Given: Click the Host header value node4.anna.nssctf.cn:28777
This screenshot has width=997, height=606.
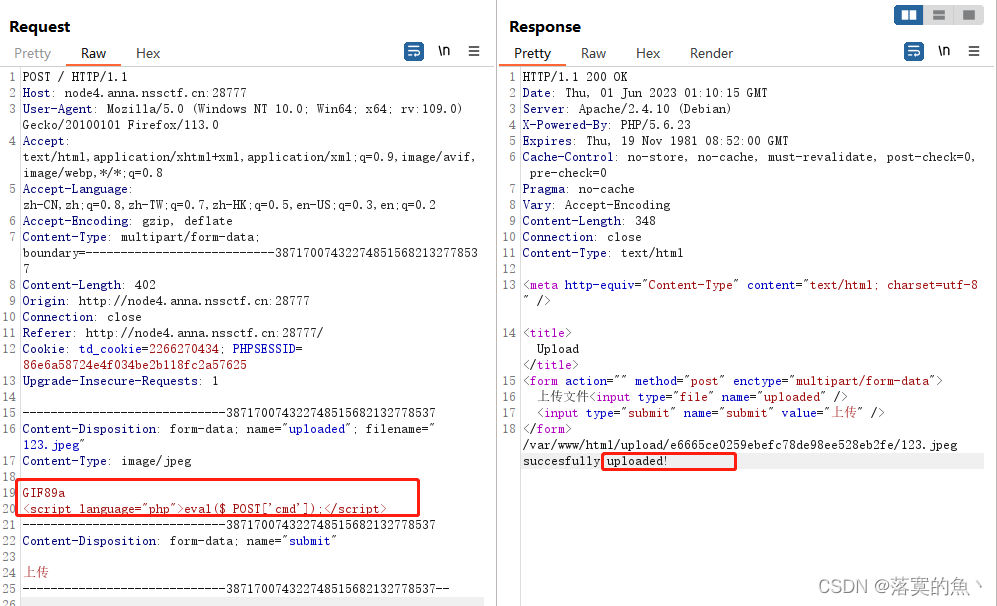Looking at the screenshot, I should 155,93.
